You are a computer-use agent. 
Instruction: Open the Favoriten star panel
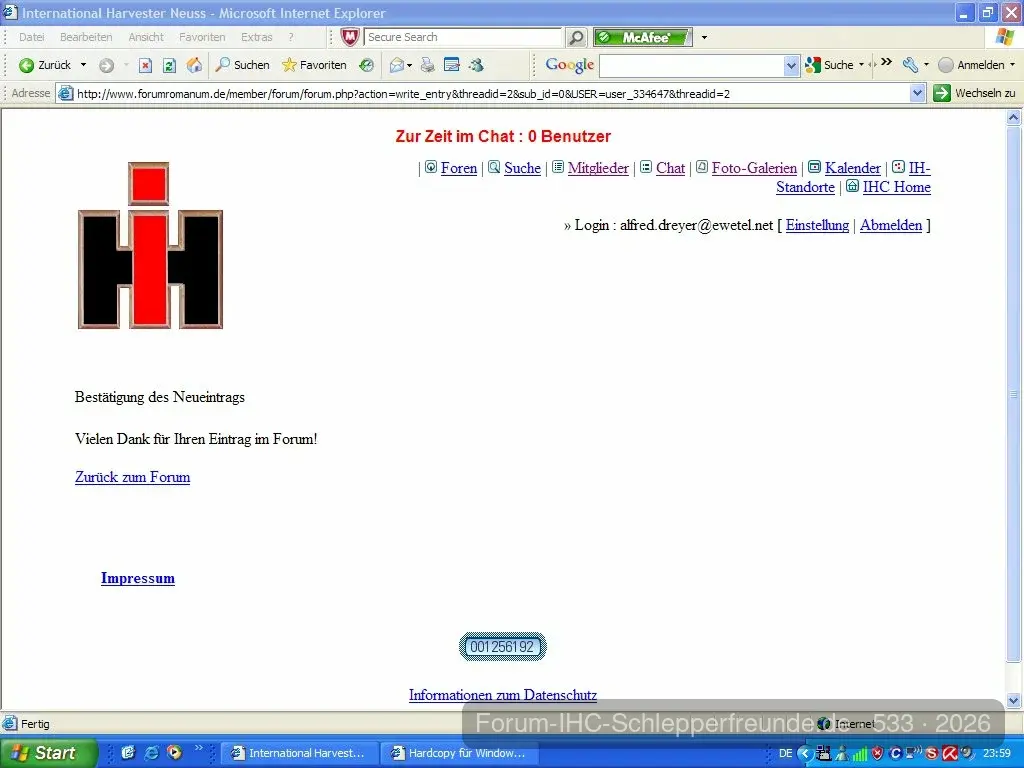point(314,65)
